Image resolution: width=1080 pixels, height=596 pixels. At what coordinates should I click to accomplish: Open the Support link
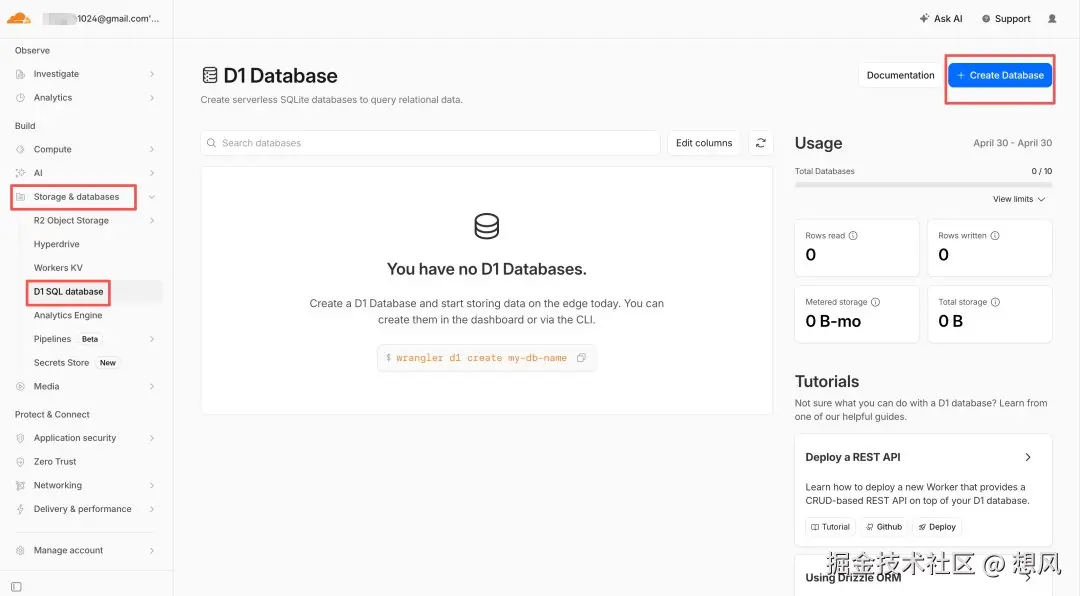(x=1006, y=19)
